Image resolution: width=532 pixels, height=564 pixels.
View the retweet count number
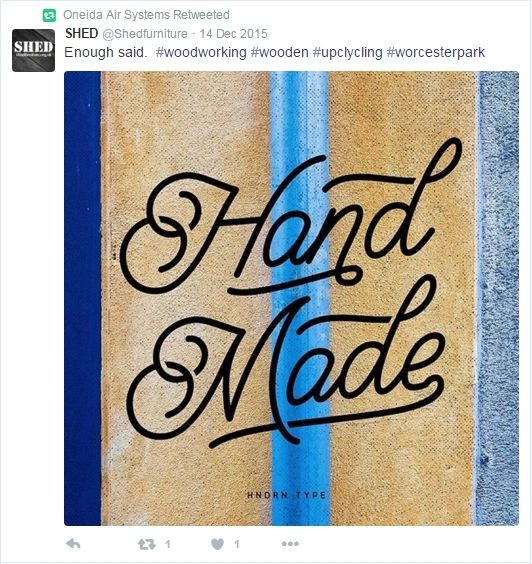[168, 544]
